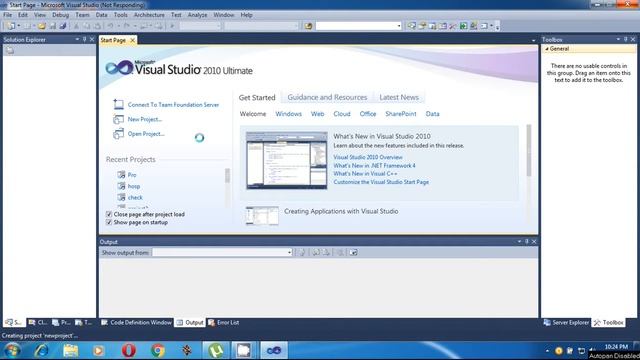Click the Cut scissors toolbar icon

(76, 26)
